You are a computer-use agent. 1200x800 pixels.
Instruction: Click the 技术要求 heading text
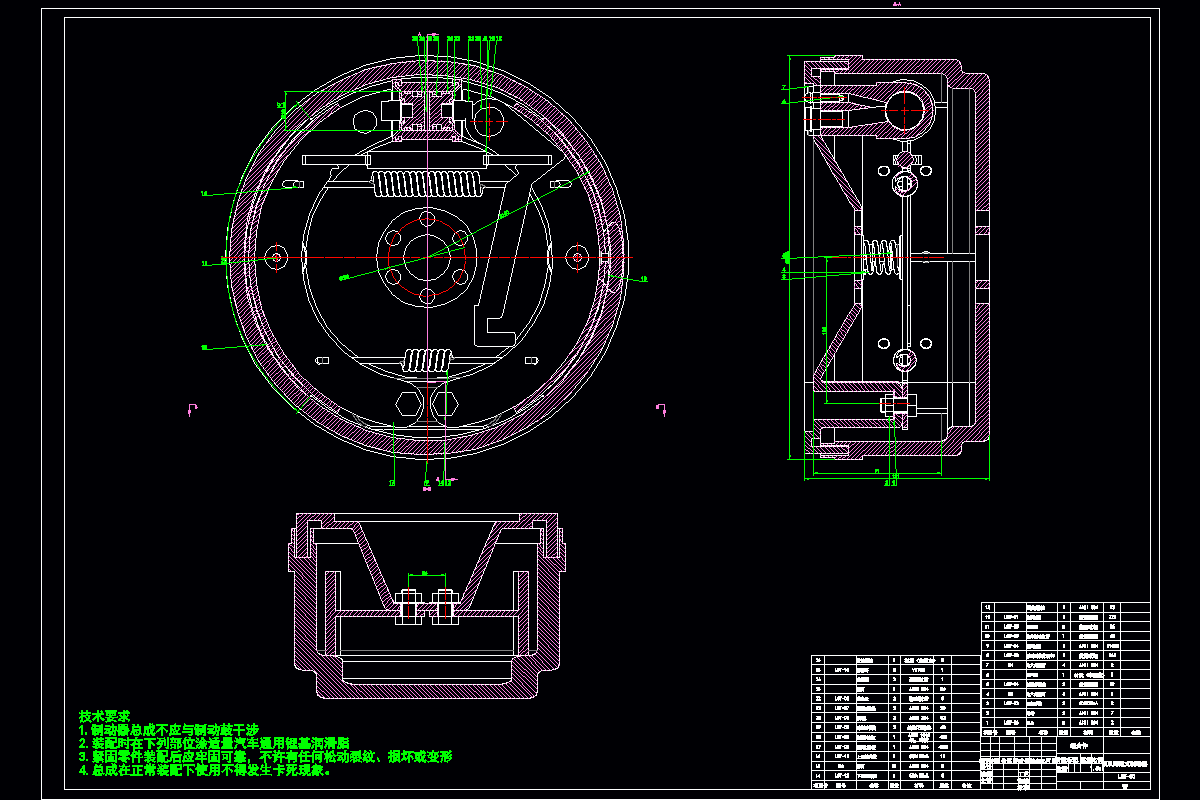(105, 717)
